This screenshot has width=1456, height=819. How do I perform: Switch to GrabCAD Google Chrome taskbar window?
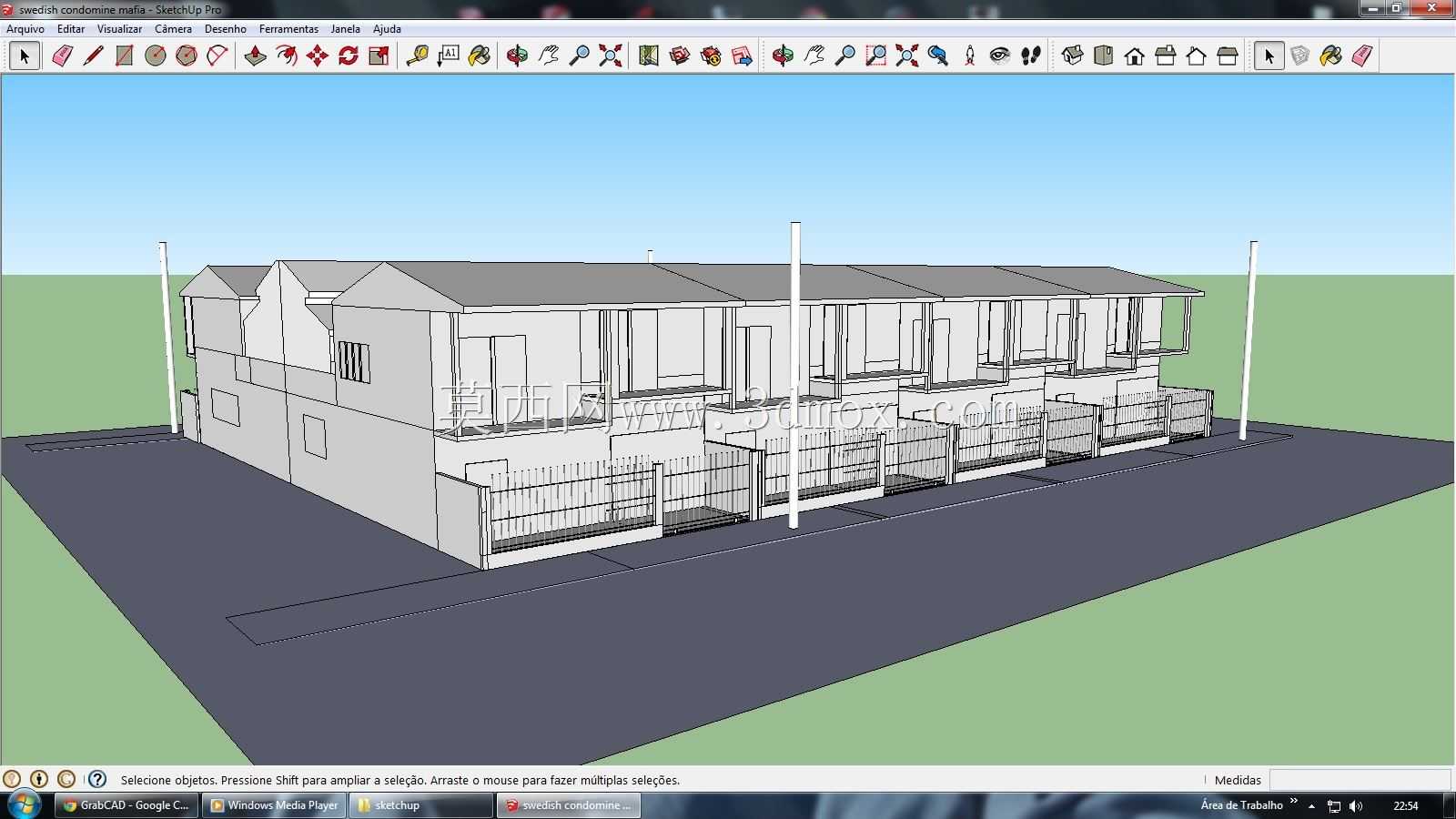126,805
